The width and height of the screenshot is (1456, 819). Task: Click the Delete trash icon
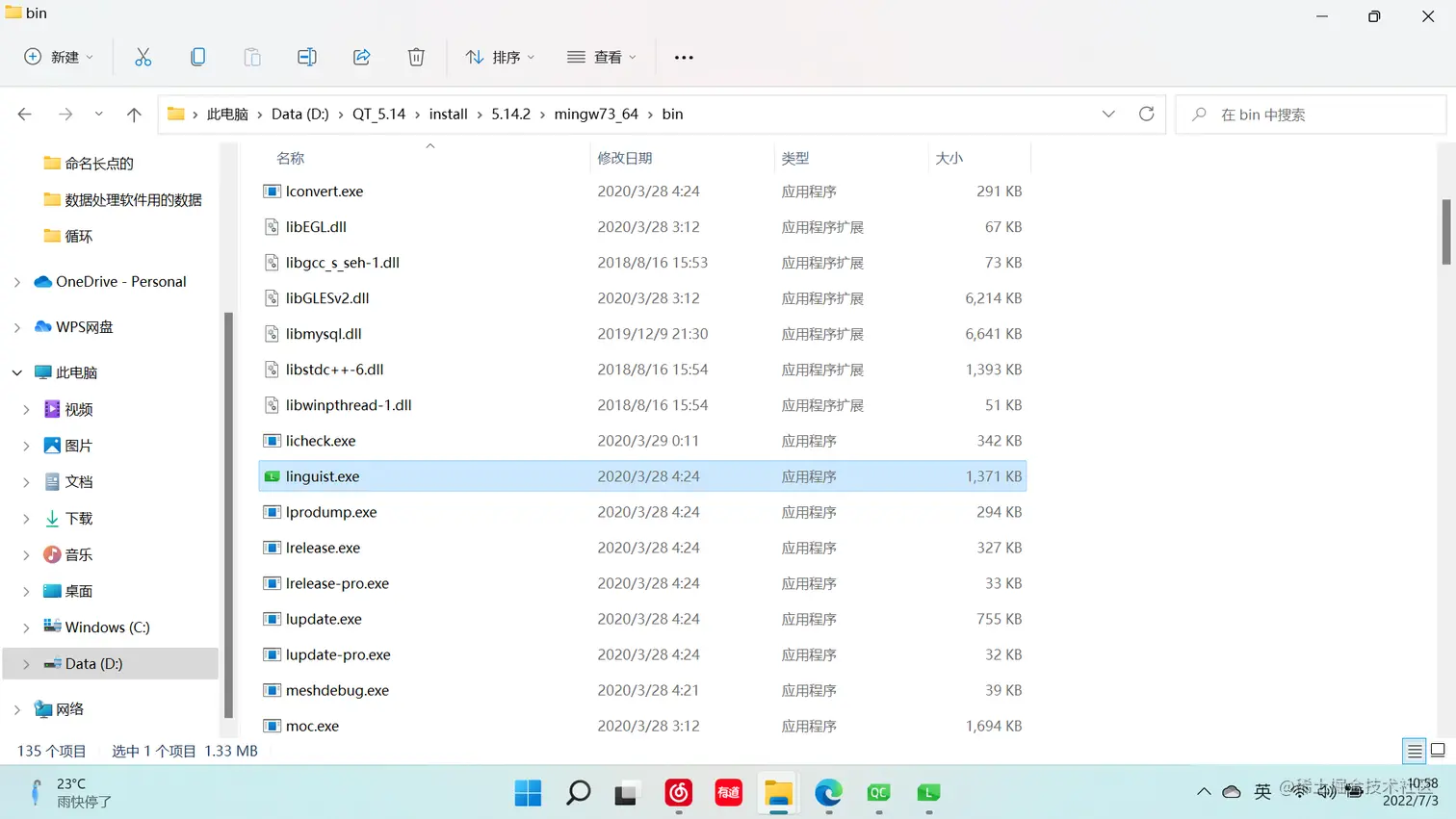point(416,57)
